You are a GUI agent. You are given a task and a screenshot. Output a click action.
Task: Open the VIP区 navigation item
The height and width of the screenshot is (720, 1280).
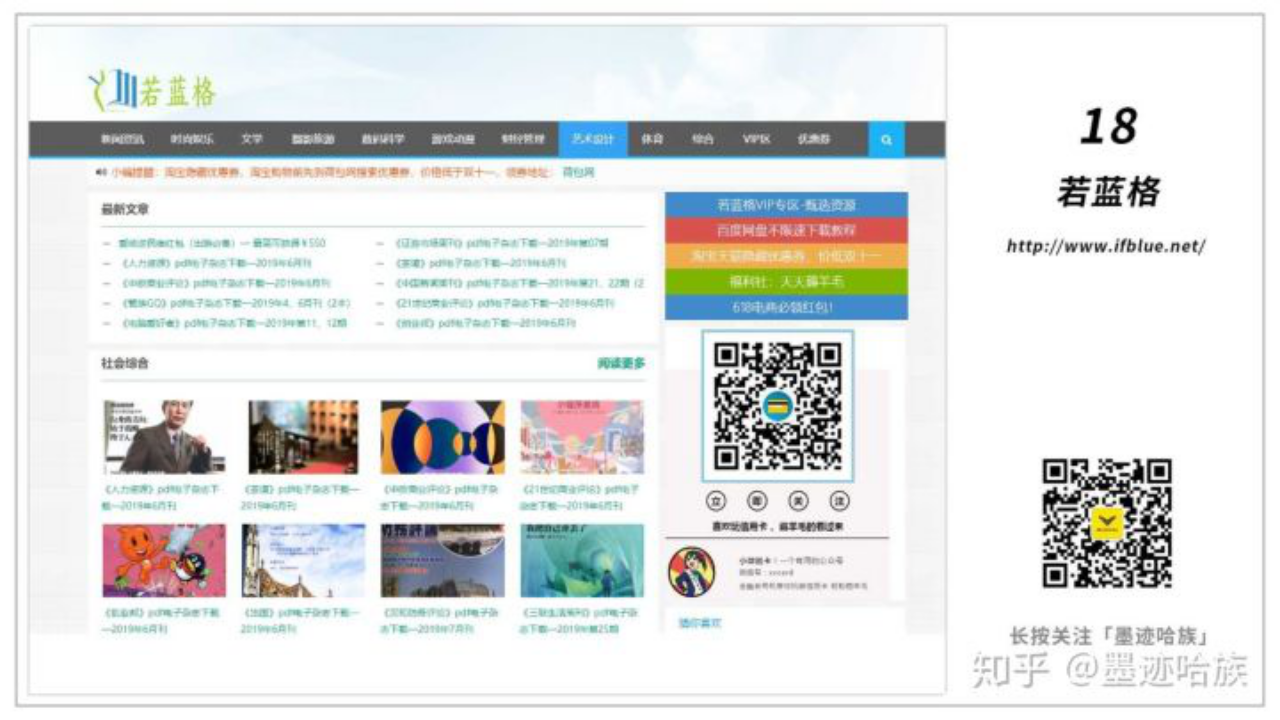pos(756,140)
